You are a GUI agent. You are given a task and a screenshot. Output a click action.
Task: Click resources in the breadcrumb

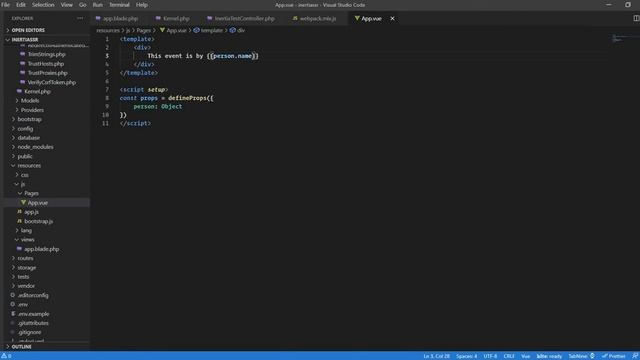[108, 31]
